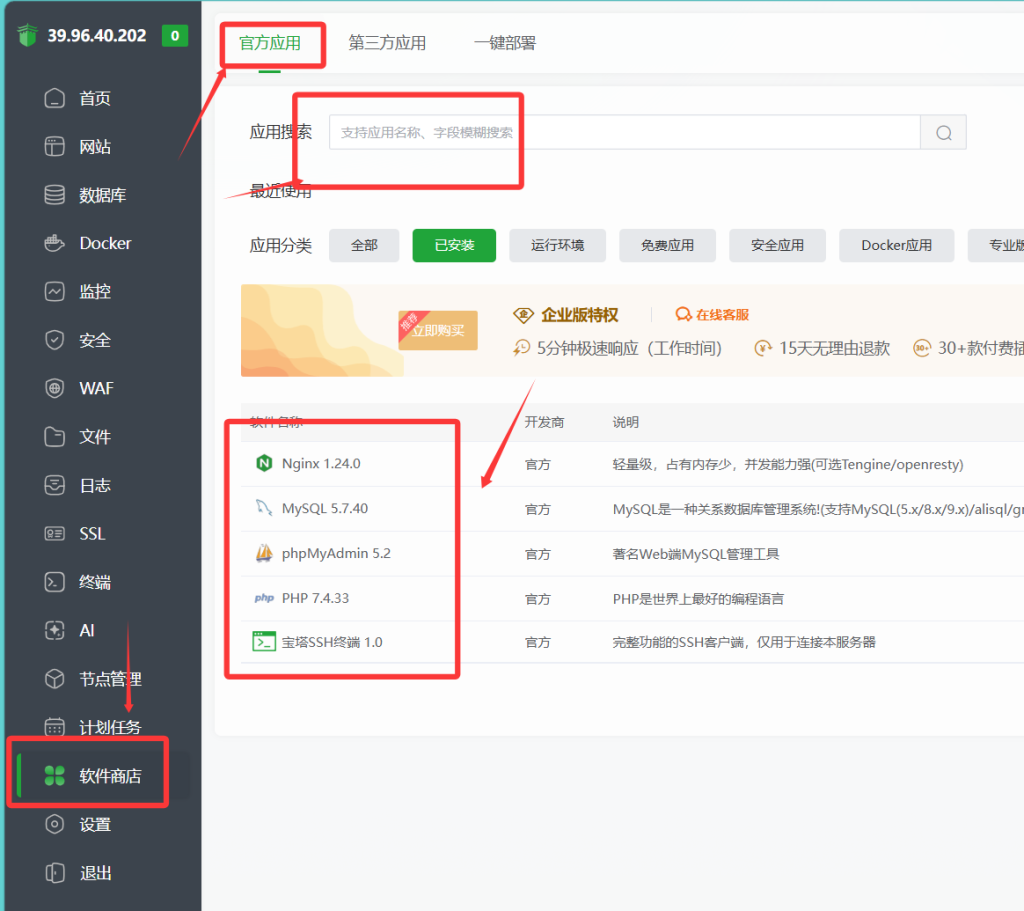Focus the 应用搜索 input field
The image size is (1024, 911).
(624, 133)
